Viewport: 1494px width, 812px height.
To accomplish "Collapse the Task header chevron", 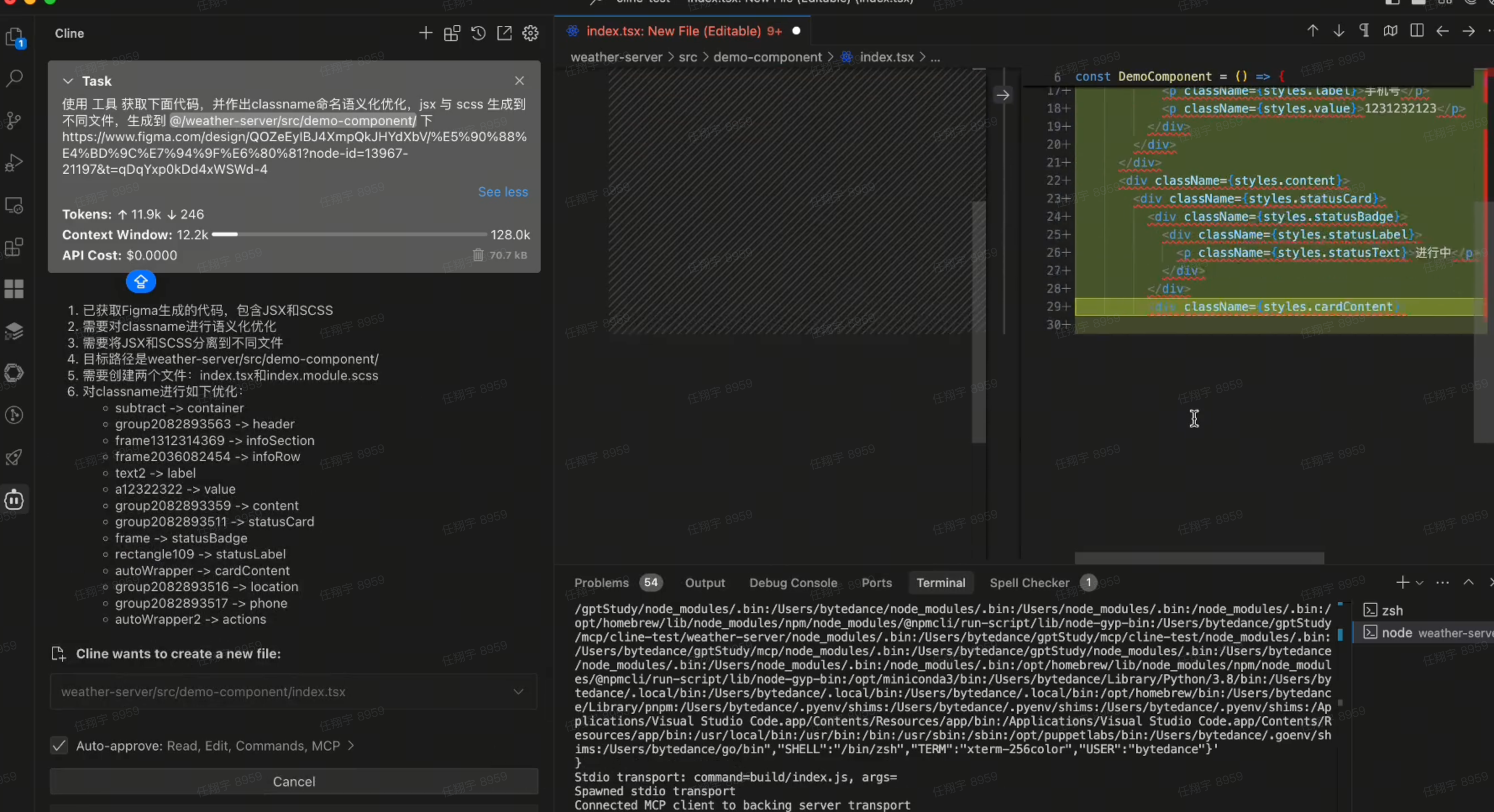I will (x=68, y=81).
